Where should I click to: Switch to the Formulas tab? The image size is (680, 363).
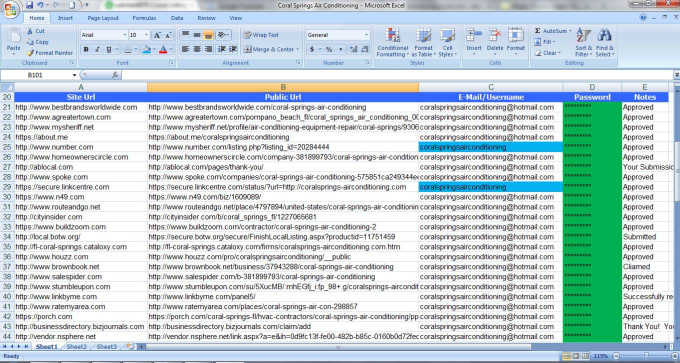[144, 18]
